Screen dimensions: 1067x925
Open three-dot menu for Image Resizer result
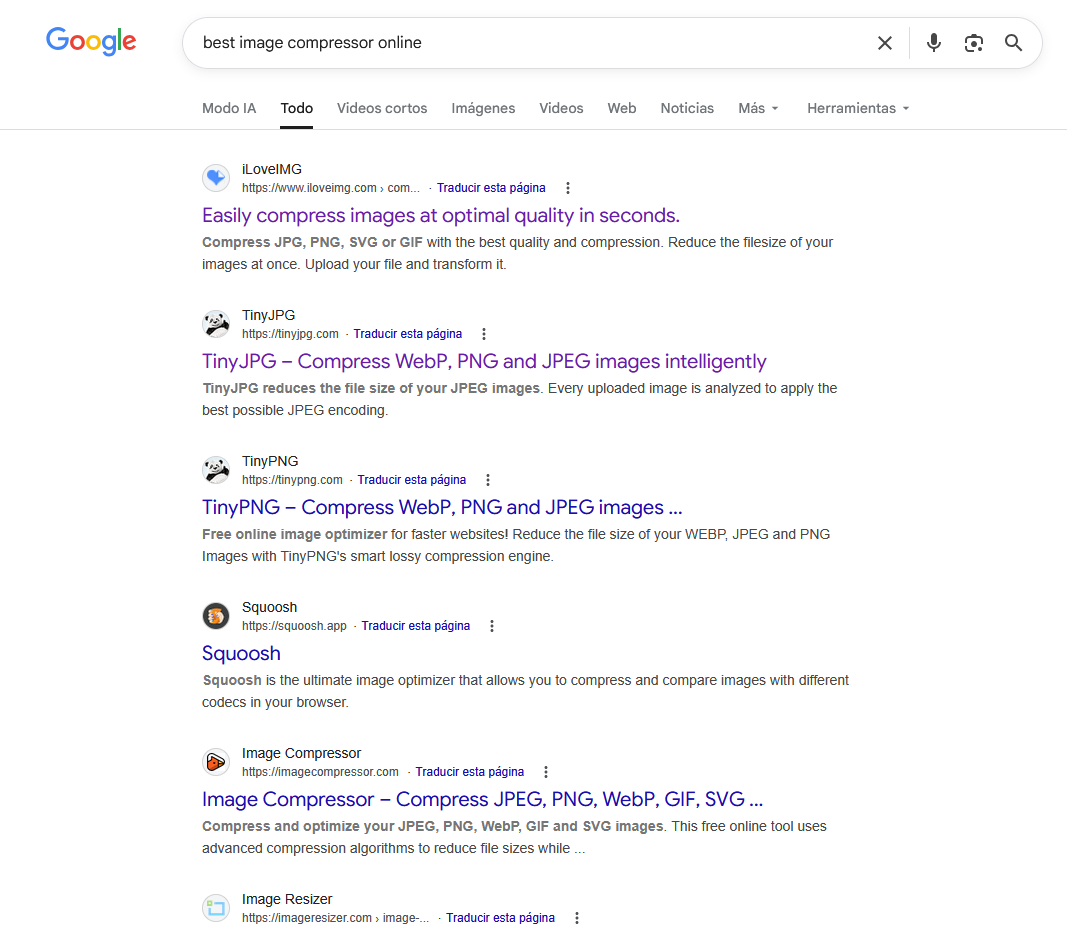(x=577, y=918)
